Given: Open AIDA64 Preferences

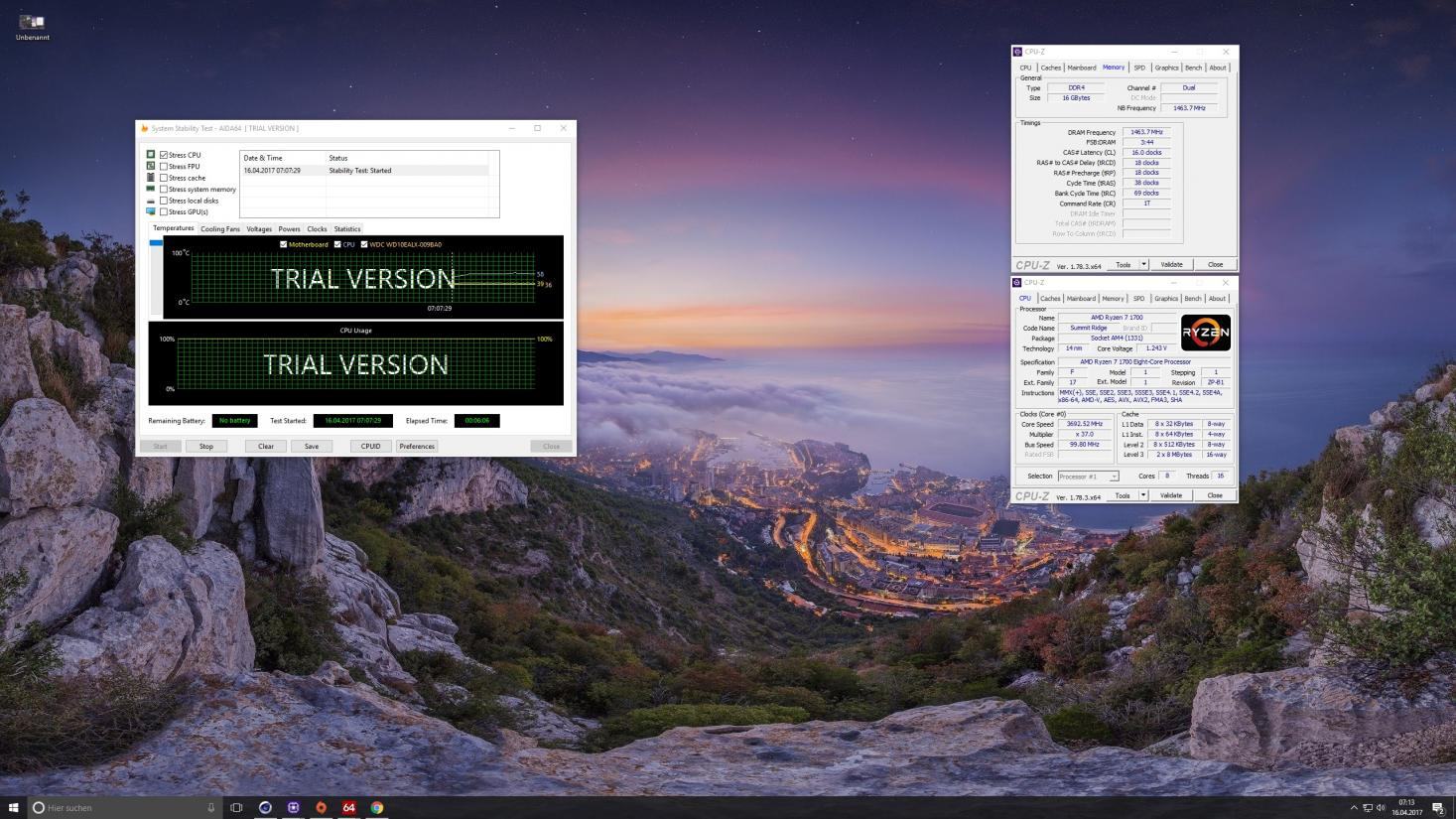Looking at the screenshot, I should [x=417, y=446].
